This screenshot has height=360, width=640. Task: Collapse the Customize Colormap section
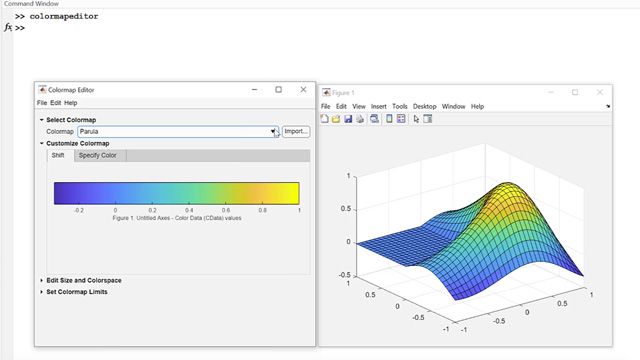(41, 144)
